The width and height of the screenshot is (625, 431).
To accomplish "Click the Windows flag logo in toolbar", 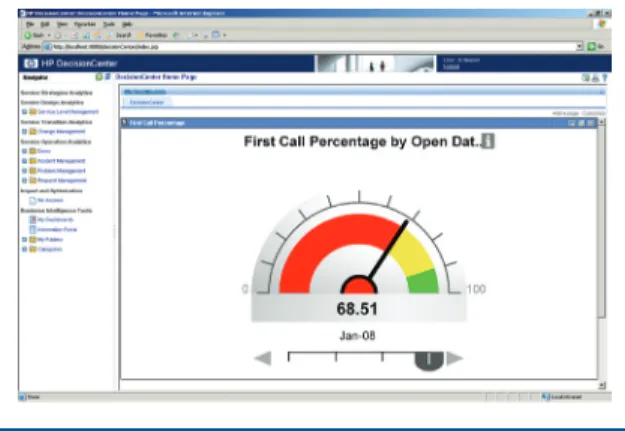I will [602, 24].
